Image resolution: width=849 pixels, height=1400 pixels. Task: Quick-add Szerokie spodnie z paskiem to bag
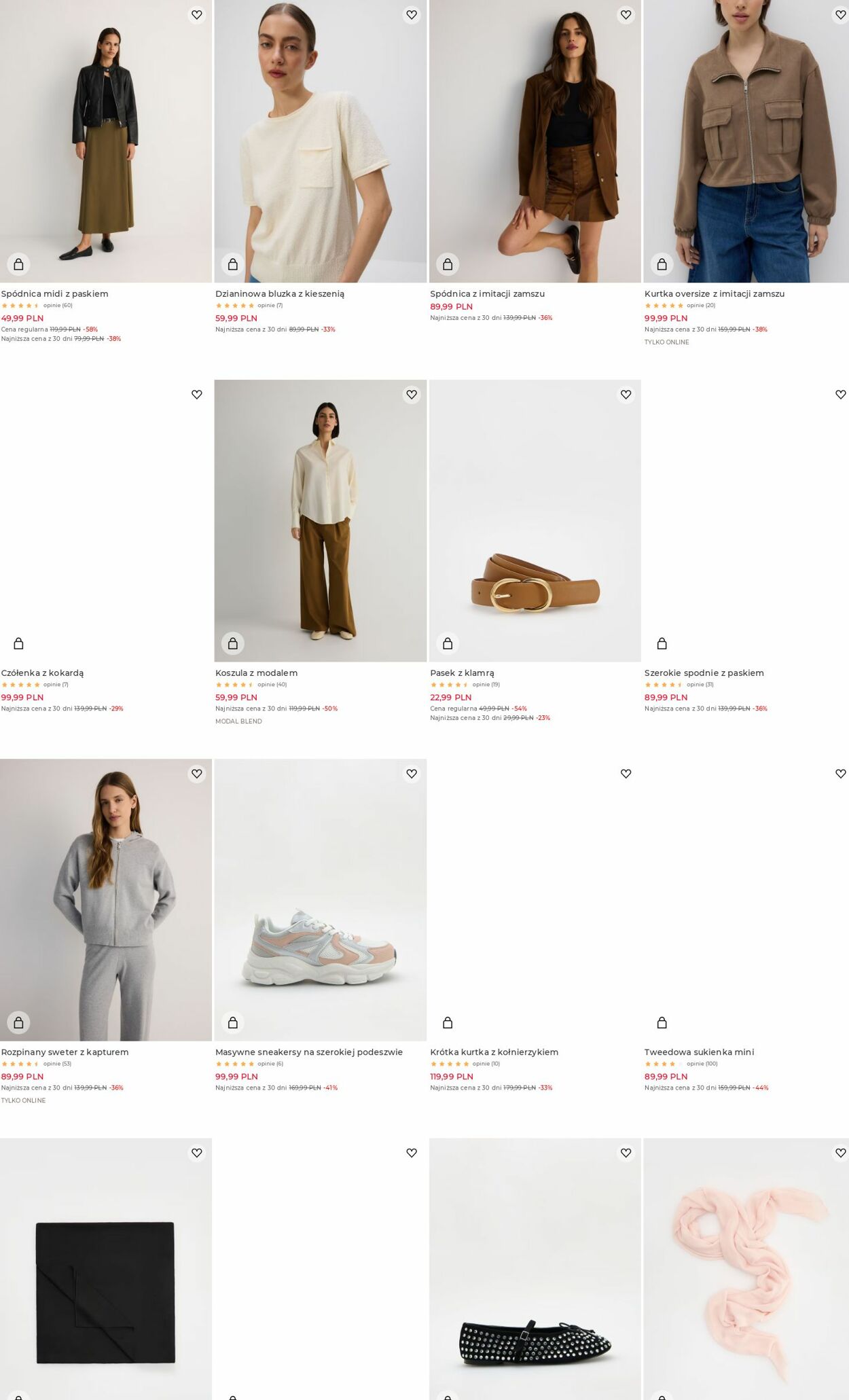coord(662,643)
